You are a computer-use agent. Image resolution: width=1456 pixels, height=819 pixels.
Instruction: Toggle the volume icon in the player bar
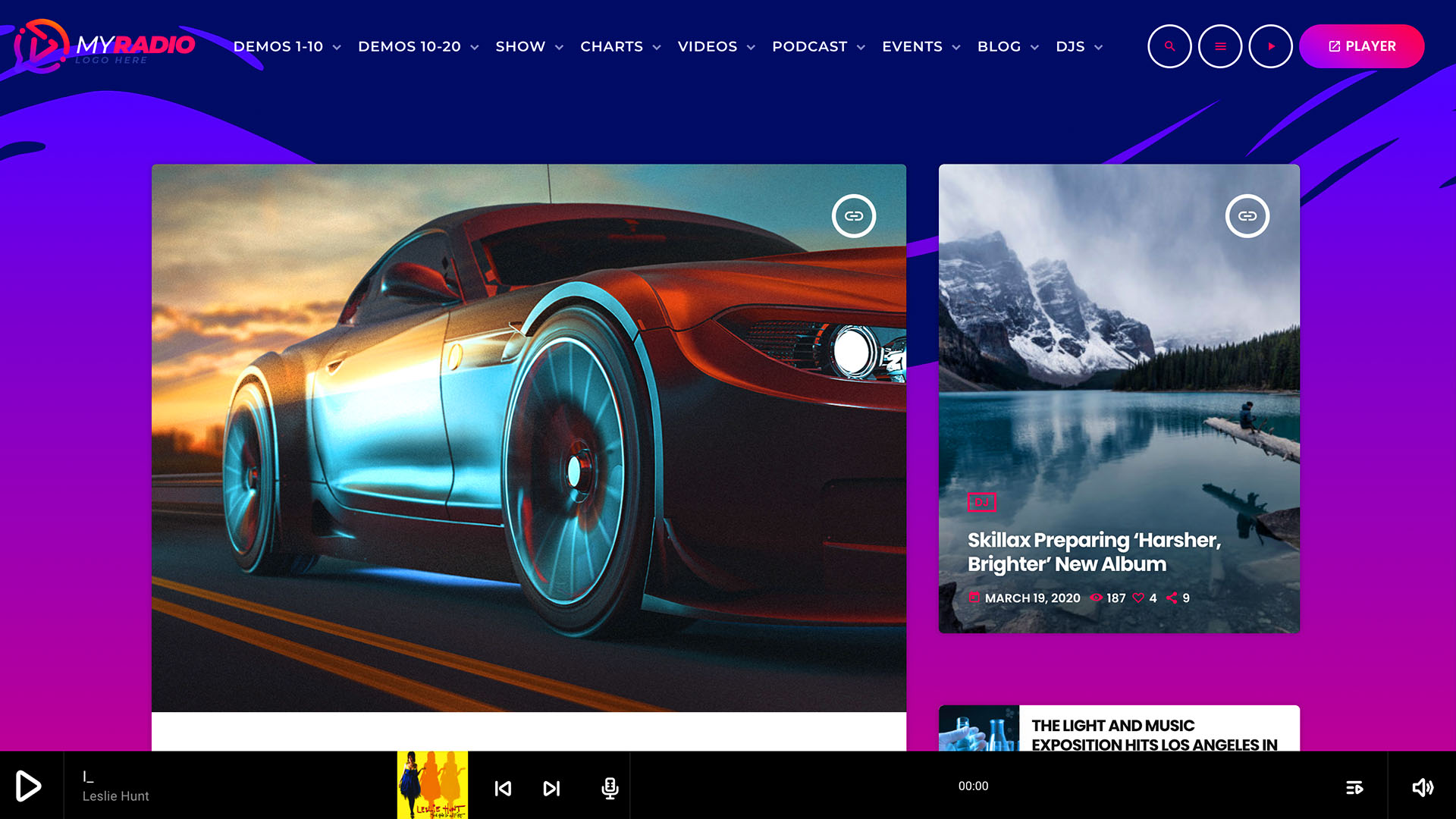[1423, 787]
